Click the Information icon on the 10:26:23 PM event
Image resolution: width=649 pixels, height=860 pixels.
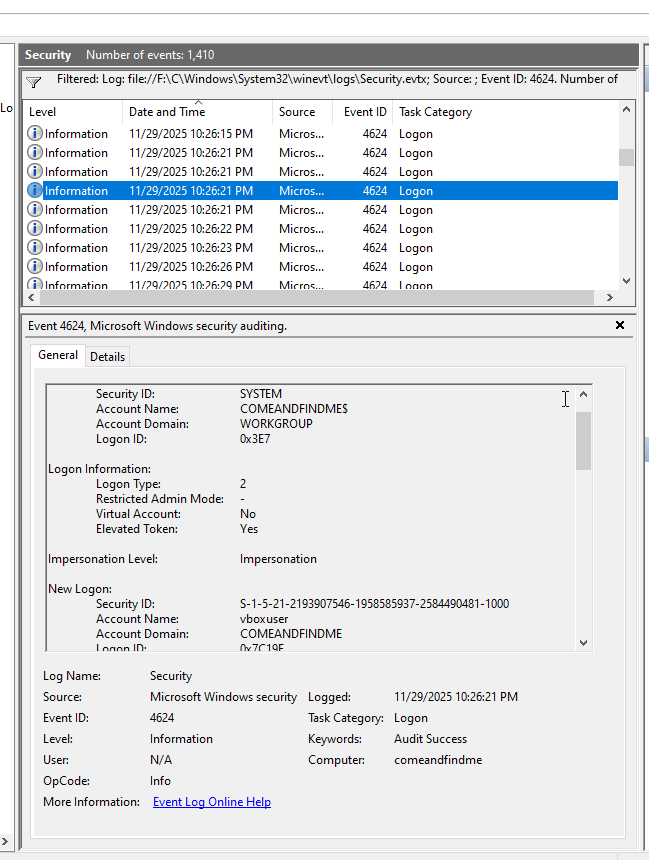[35, 248]
